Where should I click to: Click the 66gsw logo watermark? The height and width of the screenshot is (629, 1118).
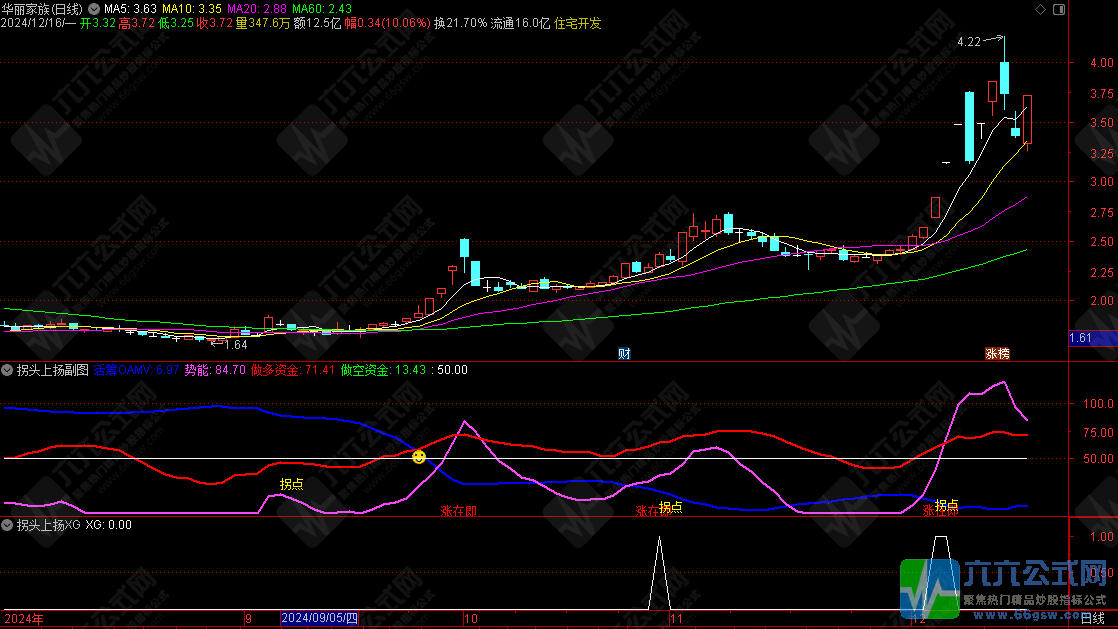point(1008,587)
